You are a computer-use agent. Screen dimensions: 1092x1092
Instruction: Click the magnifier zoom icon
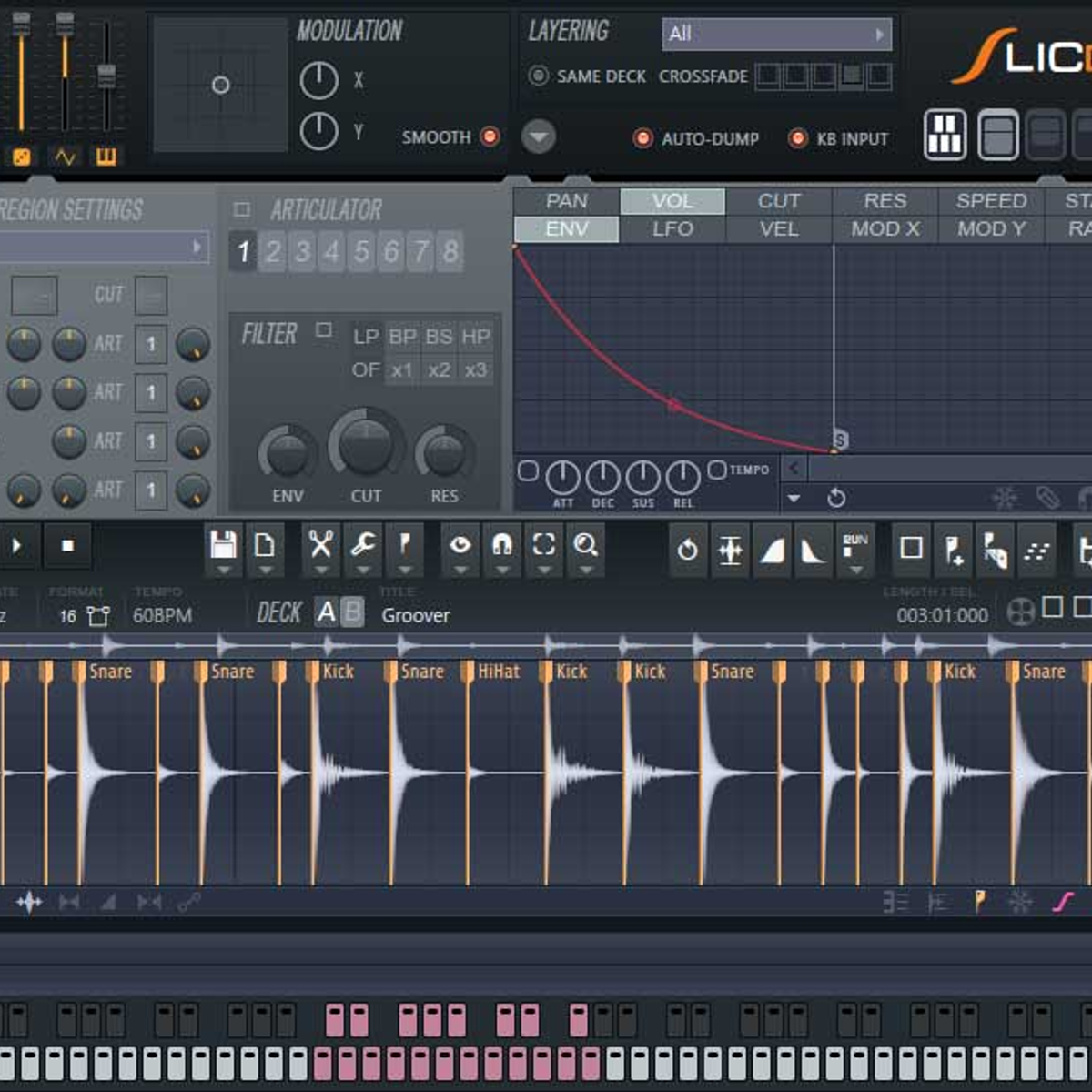click(586, 544)
